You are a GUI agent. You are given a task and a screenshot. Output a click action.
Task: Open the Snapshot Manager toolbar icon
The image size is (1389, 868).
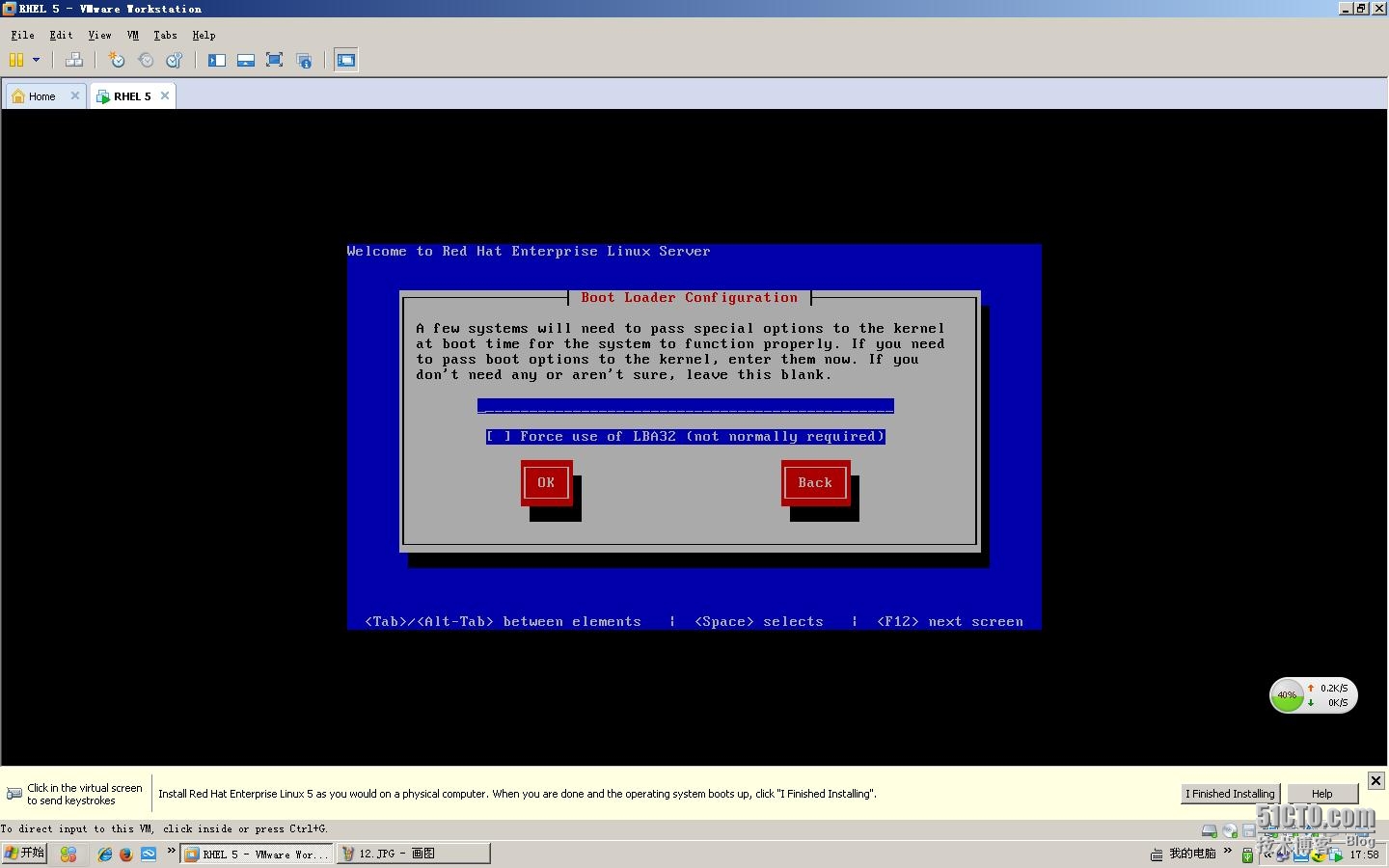(175, 60)
